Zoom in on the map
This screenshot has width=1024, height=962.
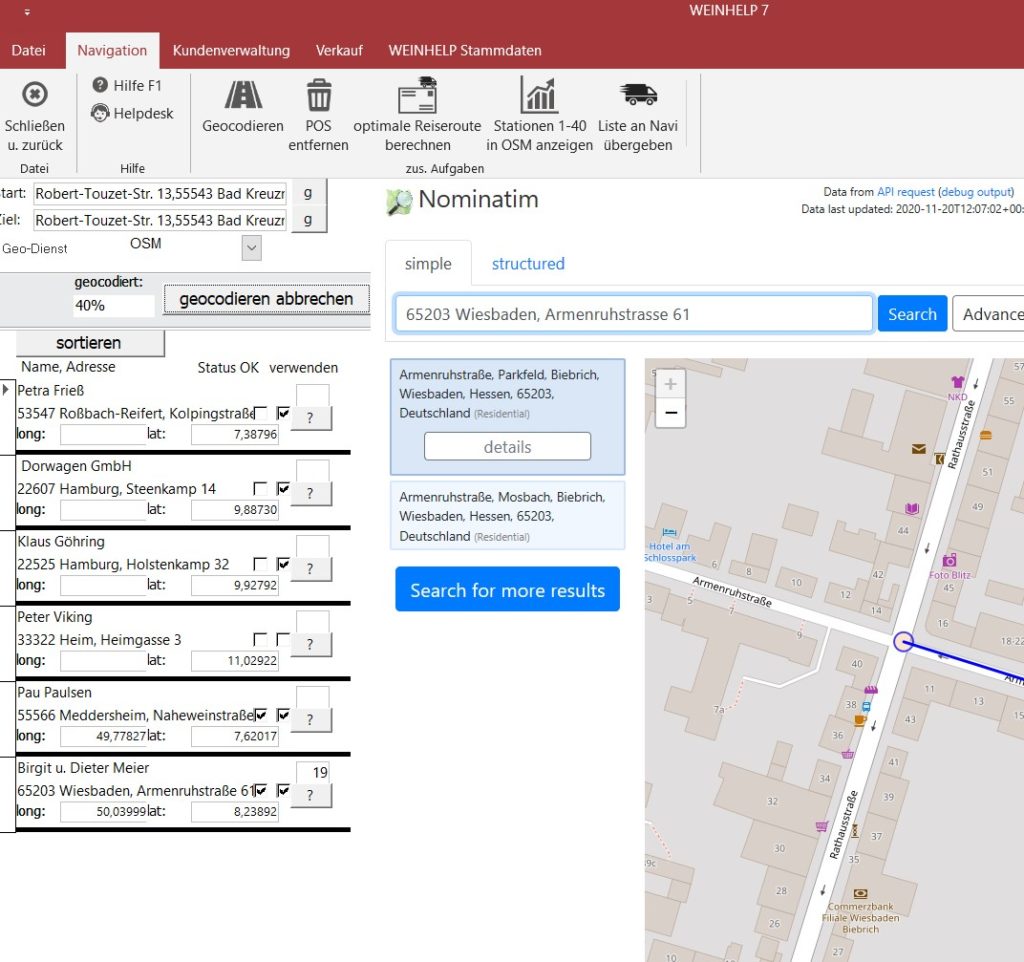pyautogui.click(x=670, y=384)
